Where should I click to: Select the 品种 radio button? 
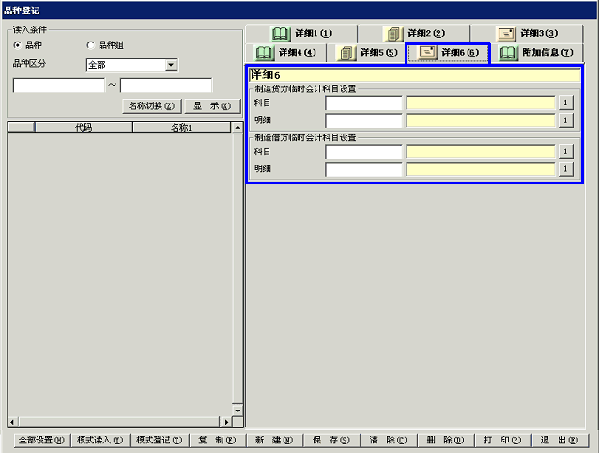(x=17, y=45)
